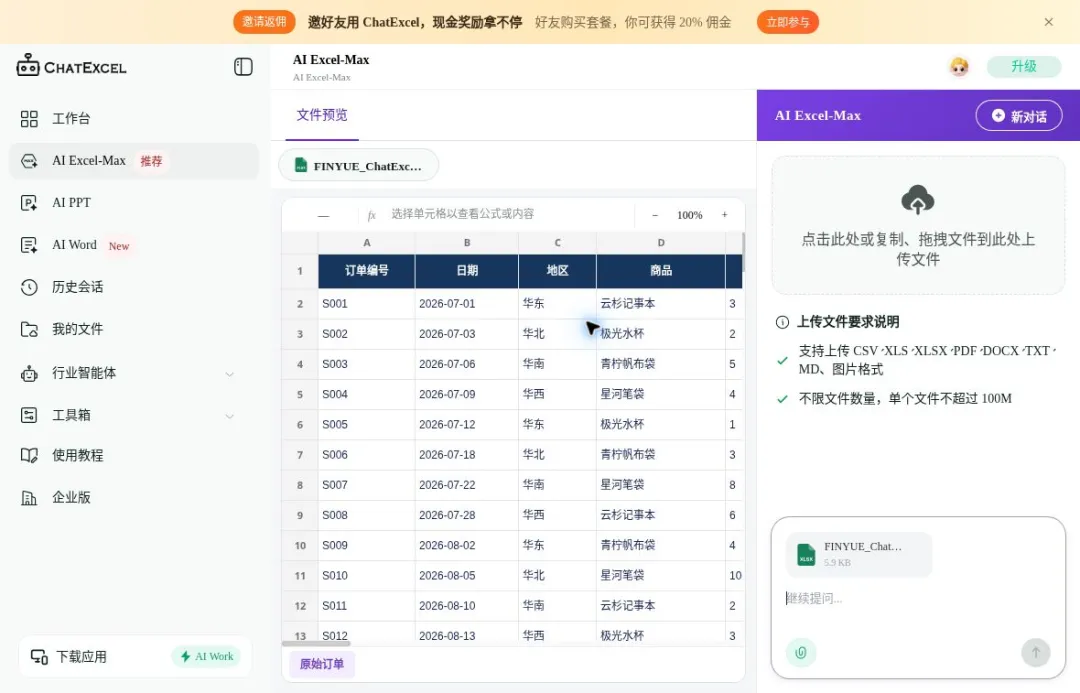Click 云杉记事本 in row S008
This screenshot has width=1080, height=693.
point(661,515)
